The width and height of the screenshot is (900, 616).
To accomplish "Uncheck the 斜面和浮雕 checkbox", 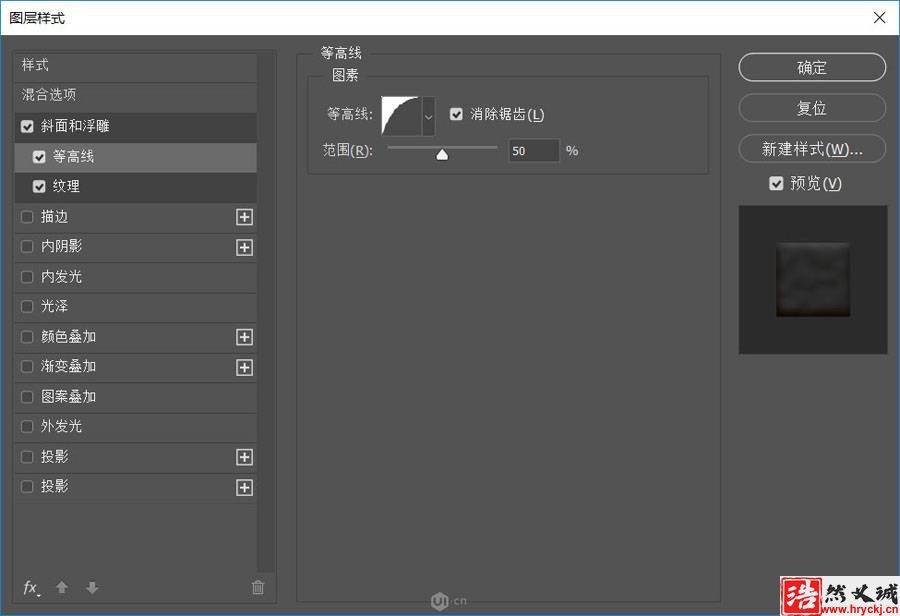I will [27, 126].
